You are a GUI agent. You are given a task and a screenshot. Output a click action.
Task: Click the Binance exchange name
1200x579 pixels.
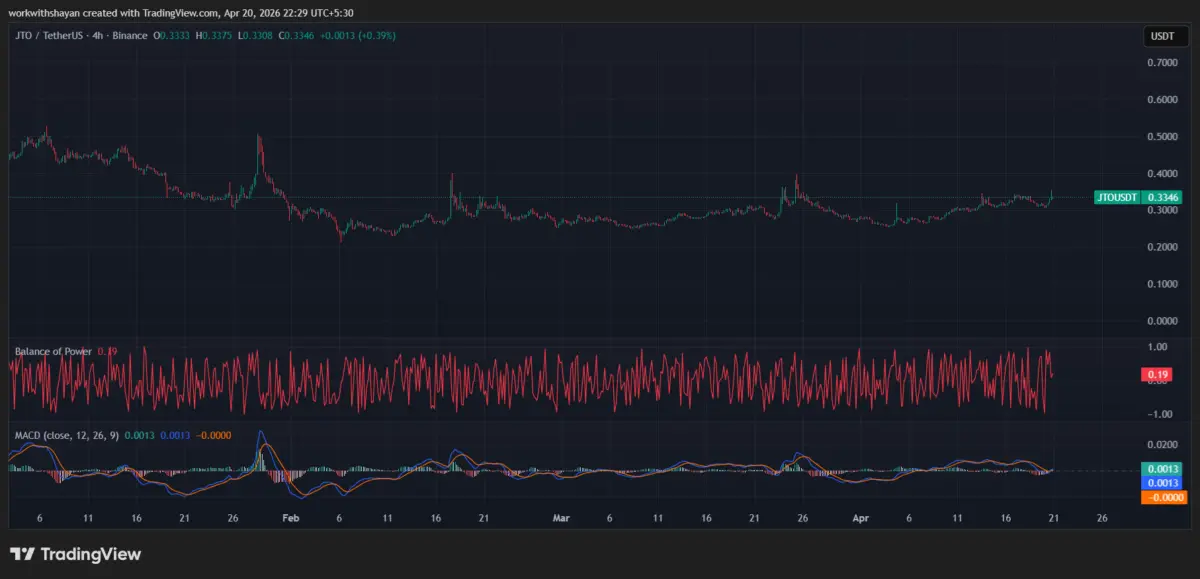[x=128, y=35]
